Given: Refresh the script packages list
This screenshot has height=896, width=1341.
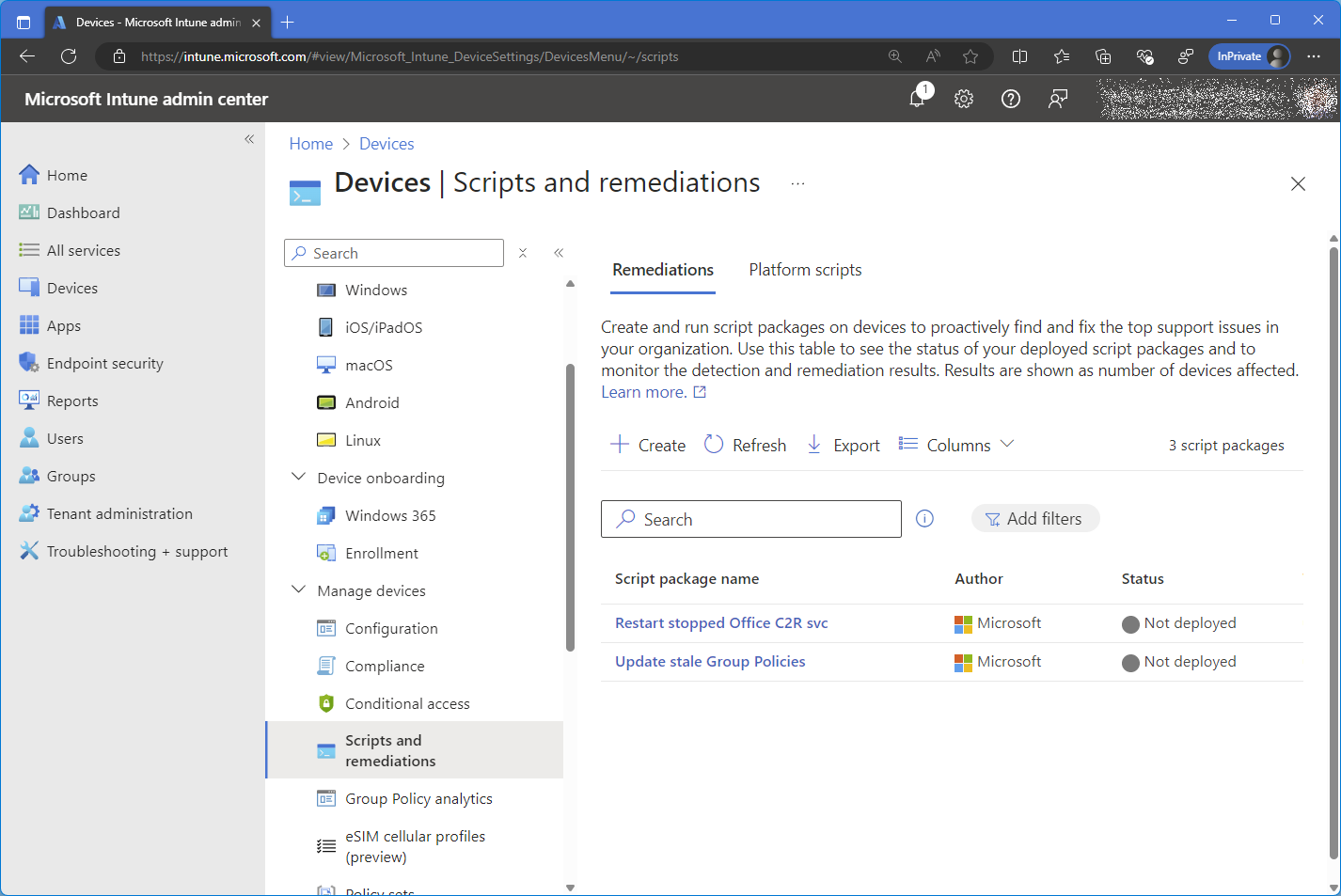Looking at the screenshot, I should 745,445.
